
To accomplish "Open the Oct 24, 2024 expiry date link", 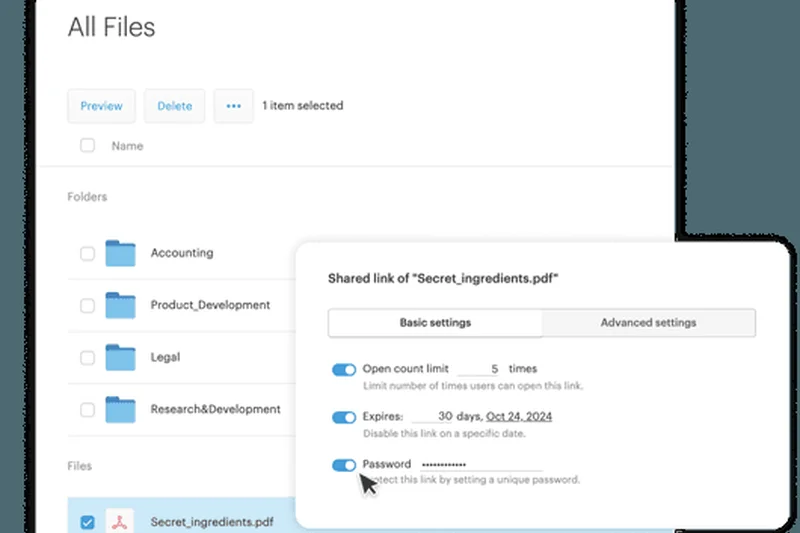I will 519,416.
